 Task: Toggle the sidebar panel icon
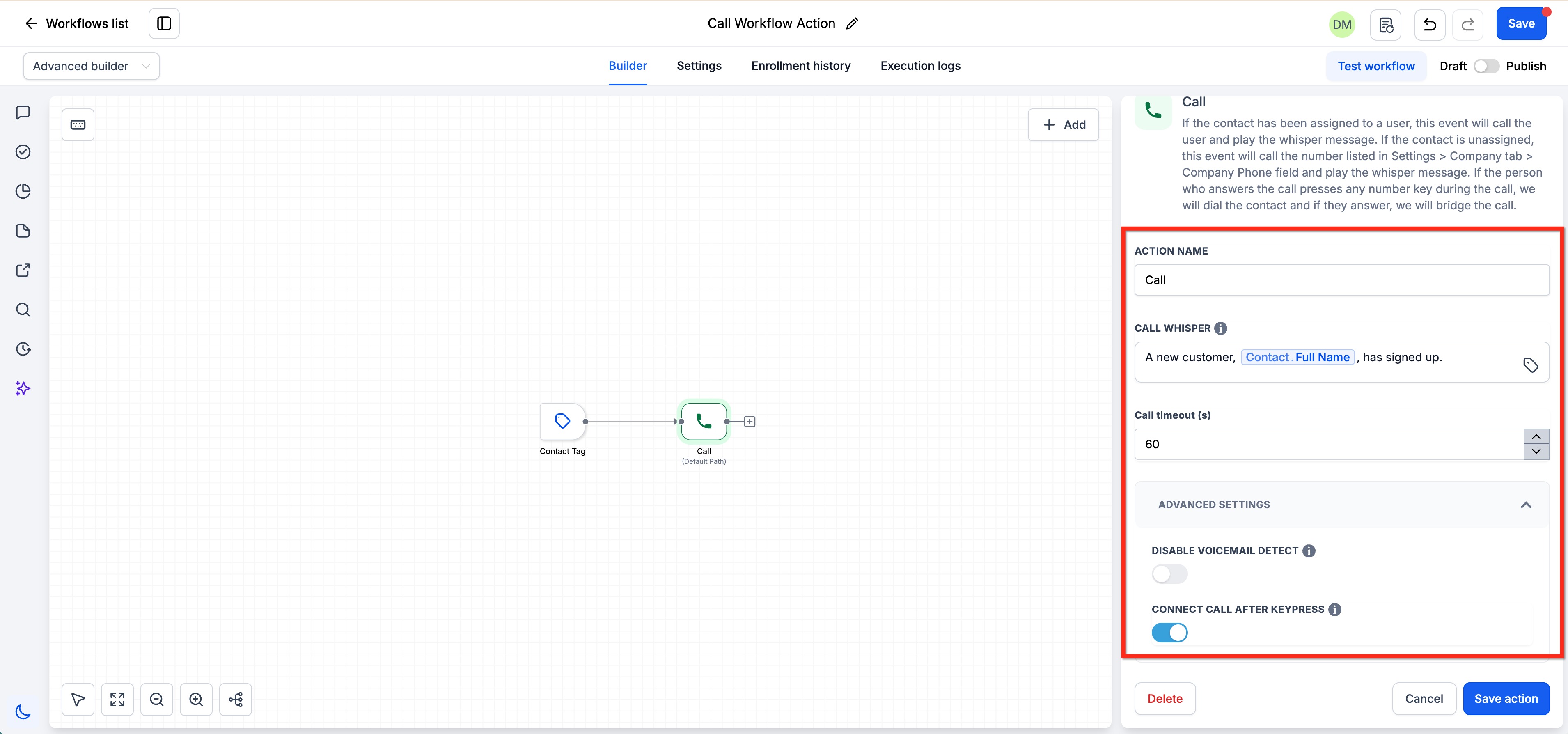pyautogui.click(x=164, y=23)
